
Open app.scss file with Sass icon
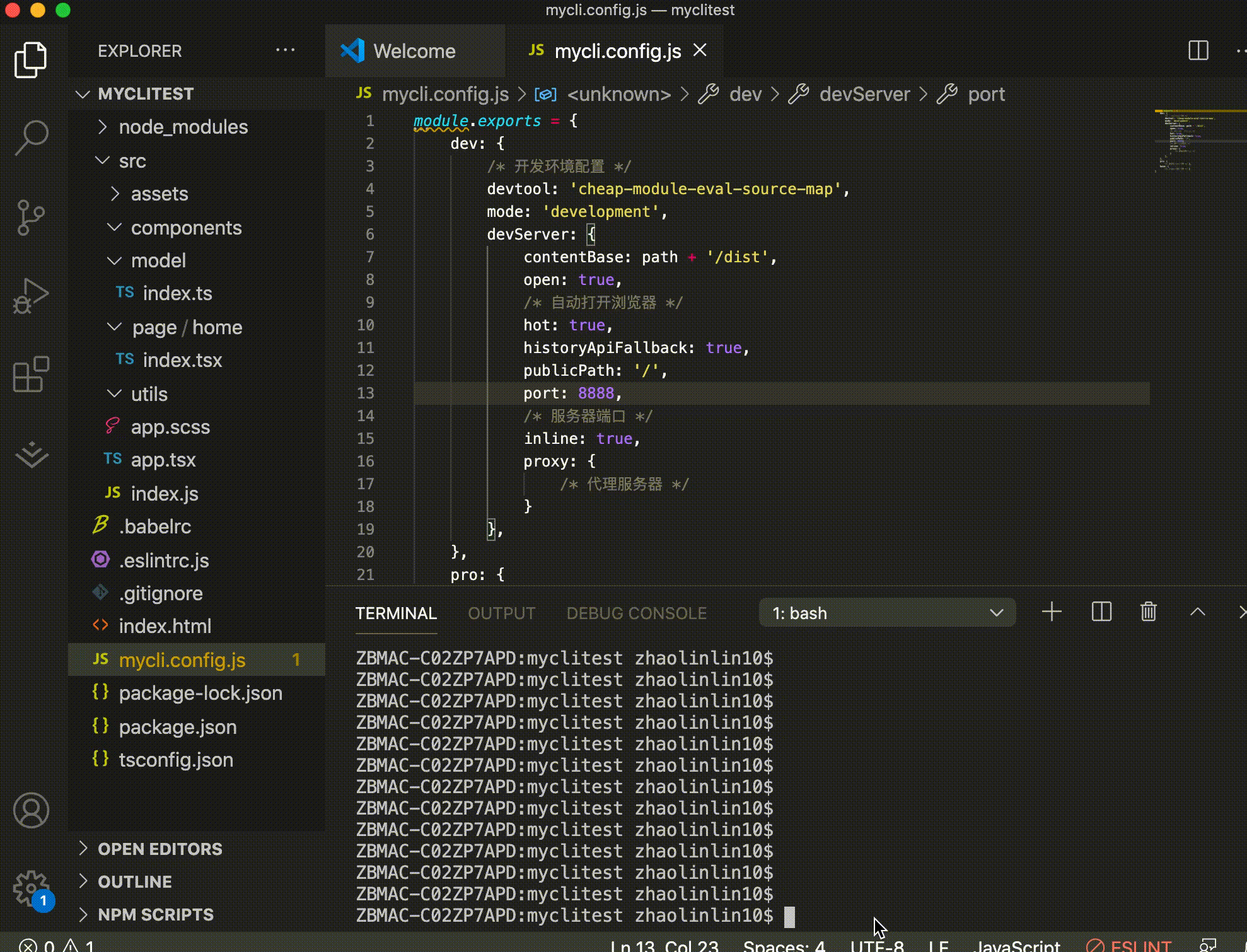coord(196,427)
